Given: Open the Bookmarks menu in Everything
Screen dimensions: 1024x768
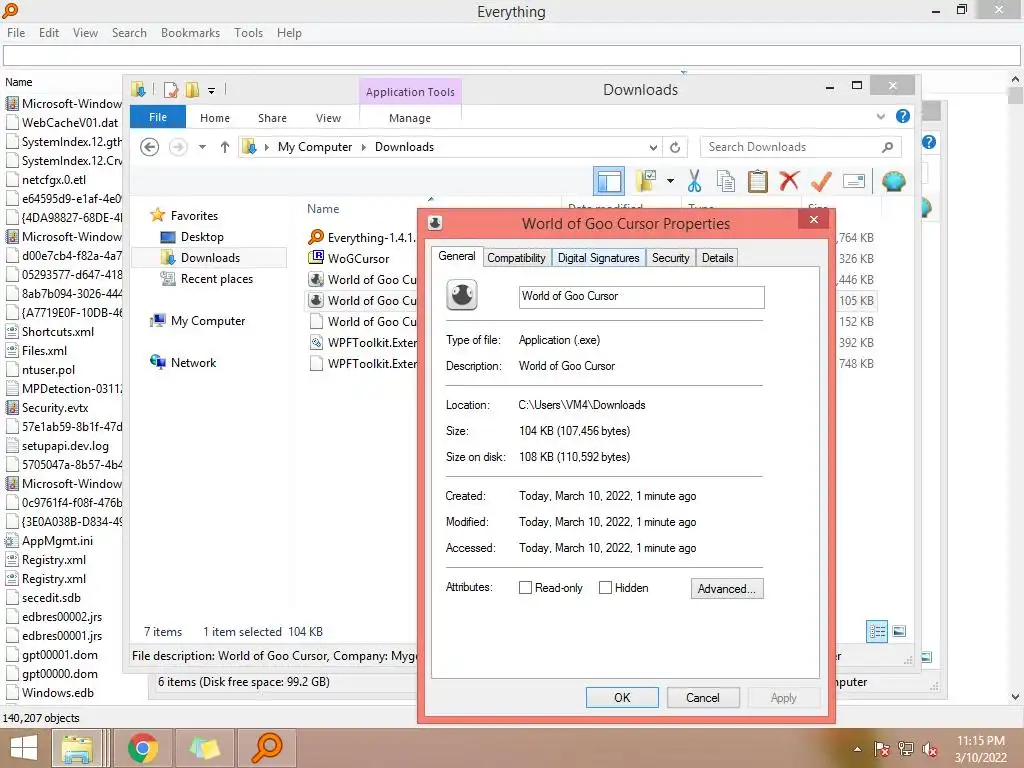Looking at the screenshot, I should click(190, 33).
